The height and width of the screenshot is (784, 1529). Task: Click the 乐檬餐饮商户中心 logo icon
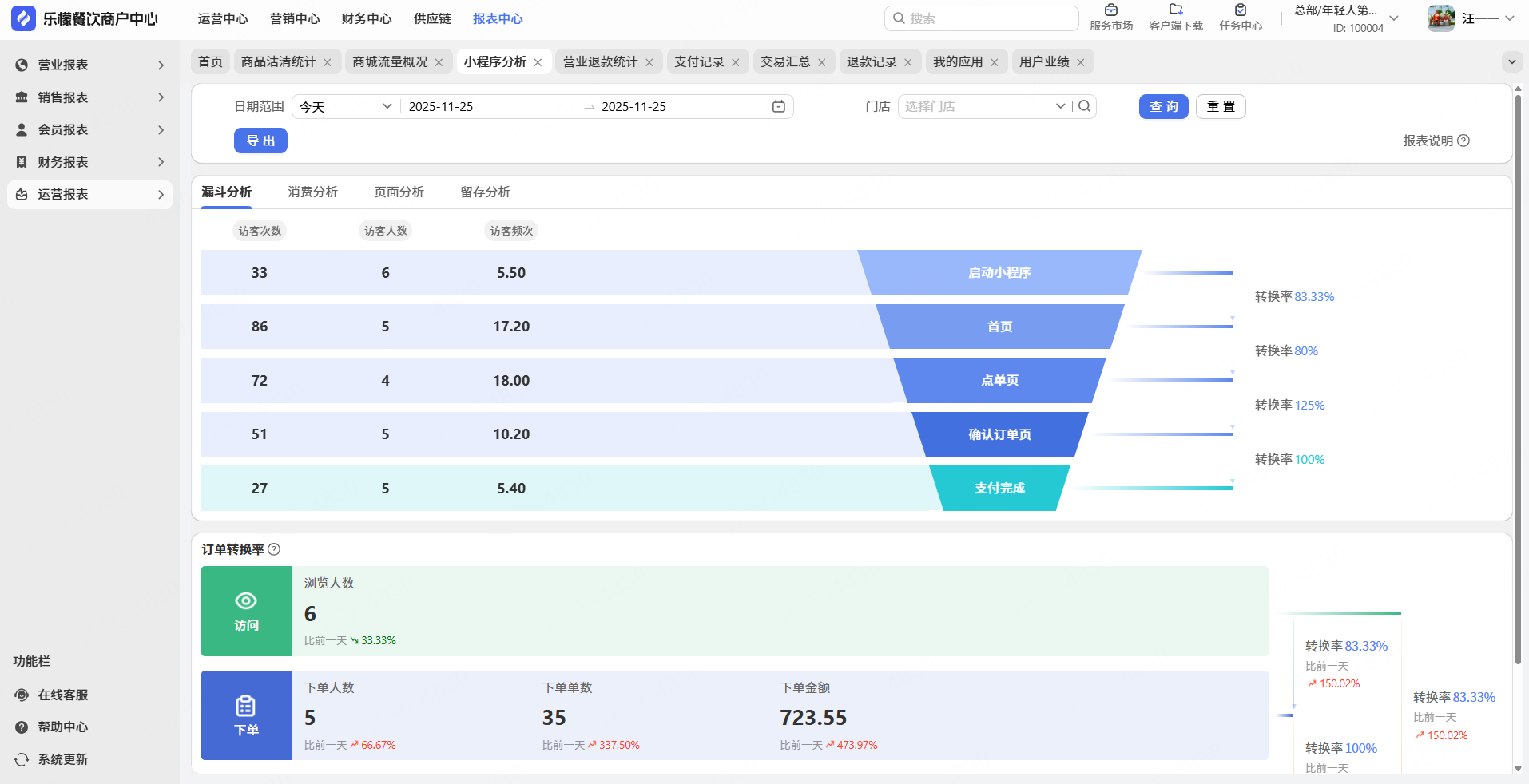click(23, 18)
